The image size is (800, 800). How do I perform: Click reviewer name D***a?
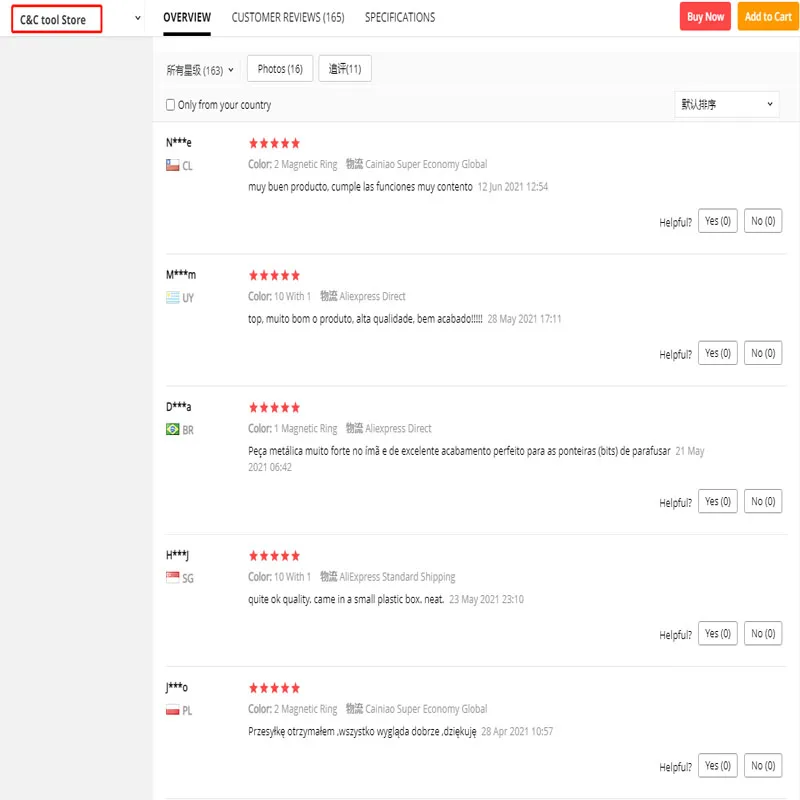click(179, 407)
